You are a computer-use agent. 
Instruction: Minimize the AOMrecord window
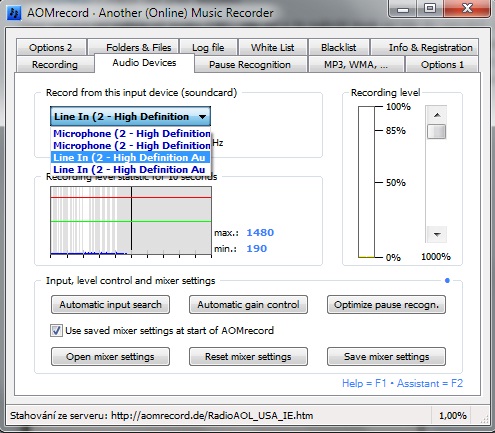403,9
